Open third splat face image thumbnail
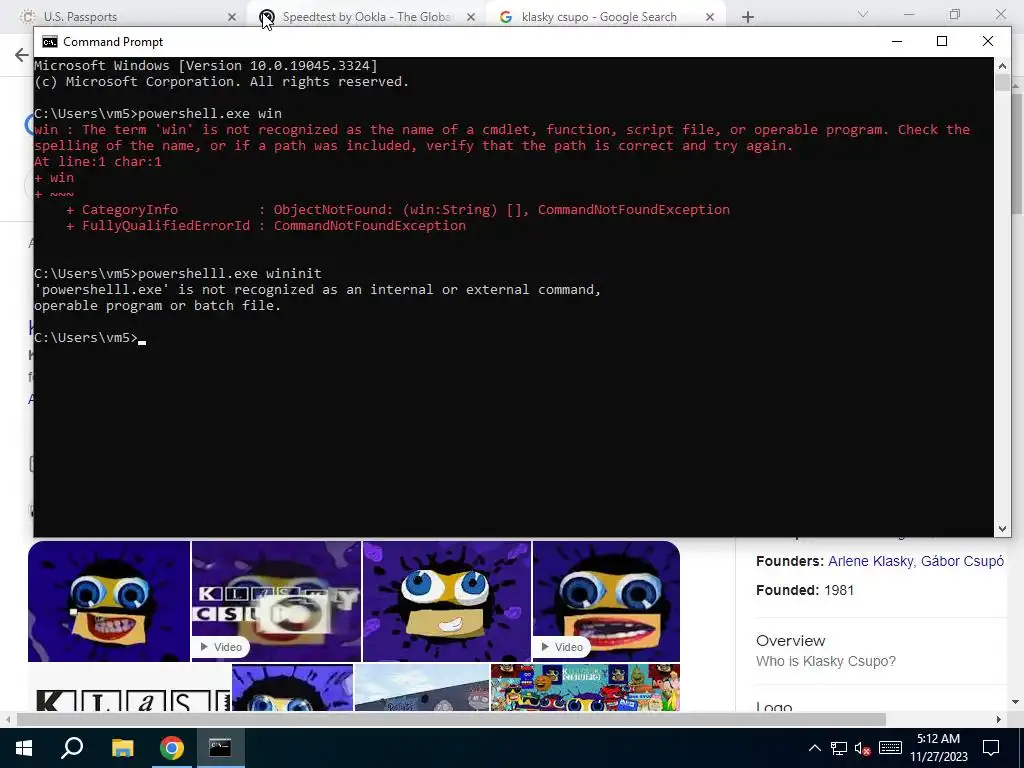The height and width of the screenshot is (768, 1024). (447, 601)
